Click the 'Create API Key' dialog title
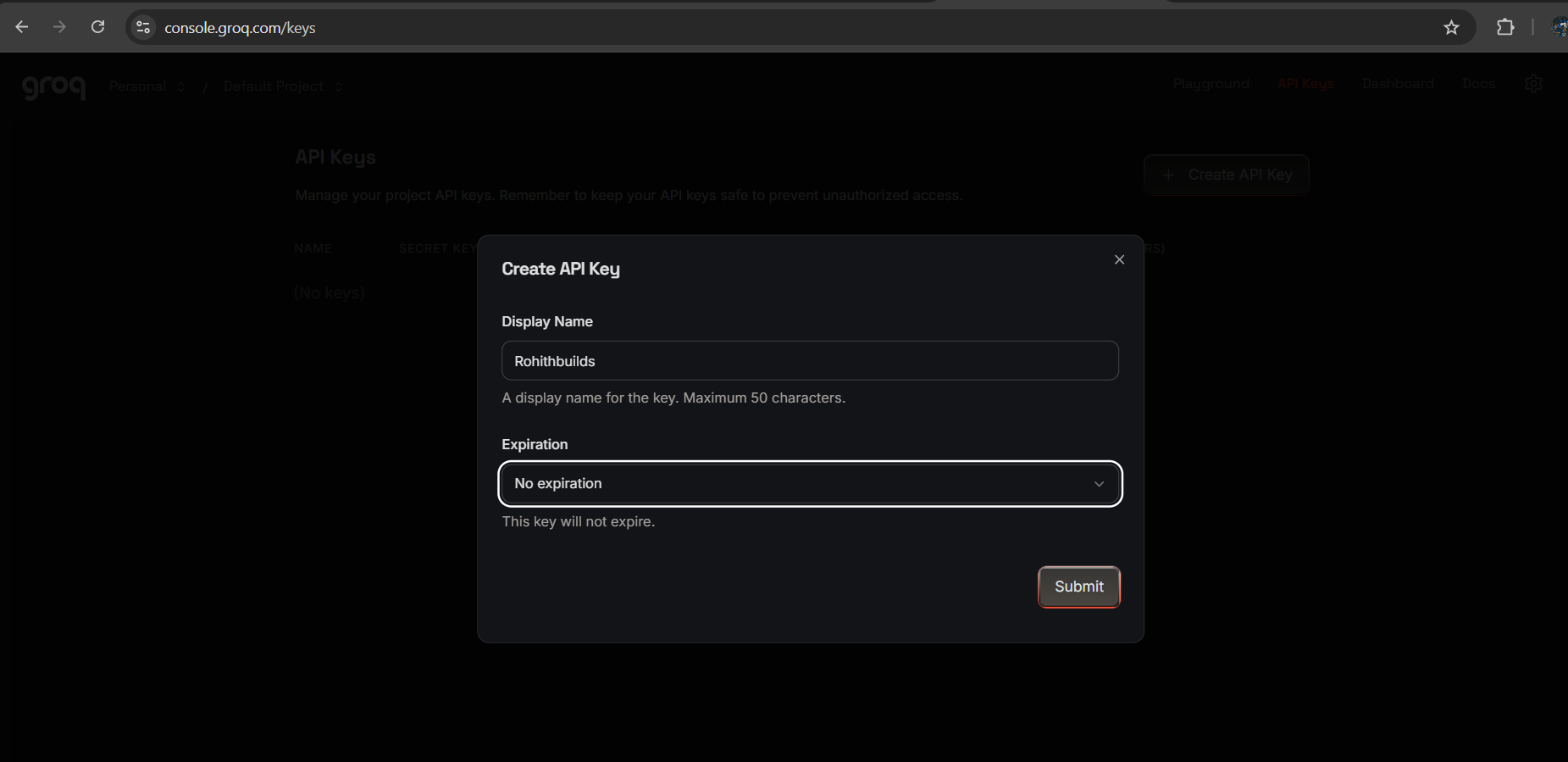Image resolution: width=1568 pixels, height=762 pixels. 561,269
